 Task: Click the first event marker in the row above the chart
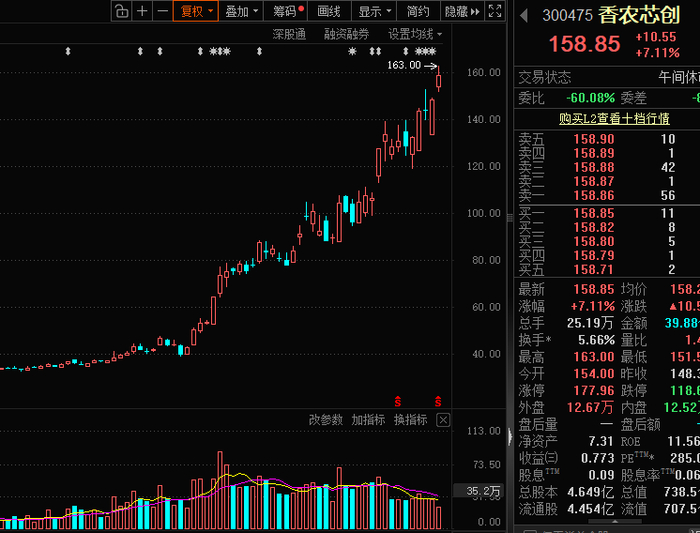click(x=68, y=51)
